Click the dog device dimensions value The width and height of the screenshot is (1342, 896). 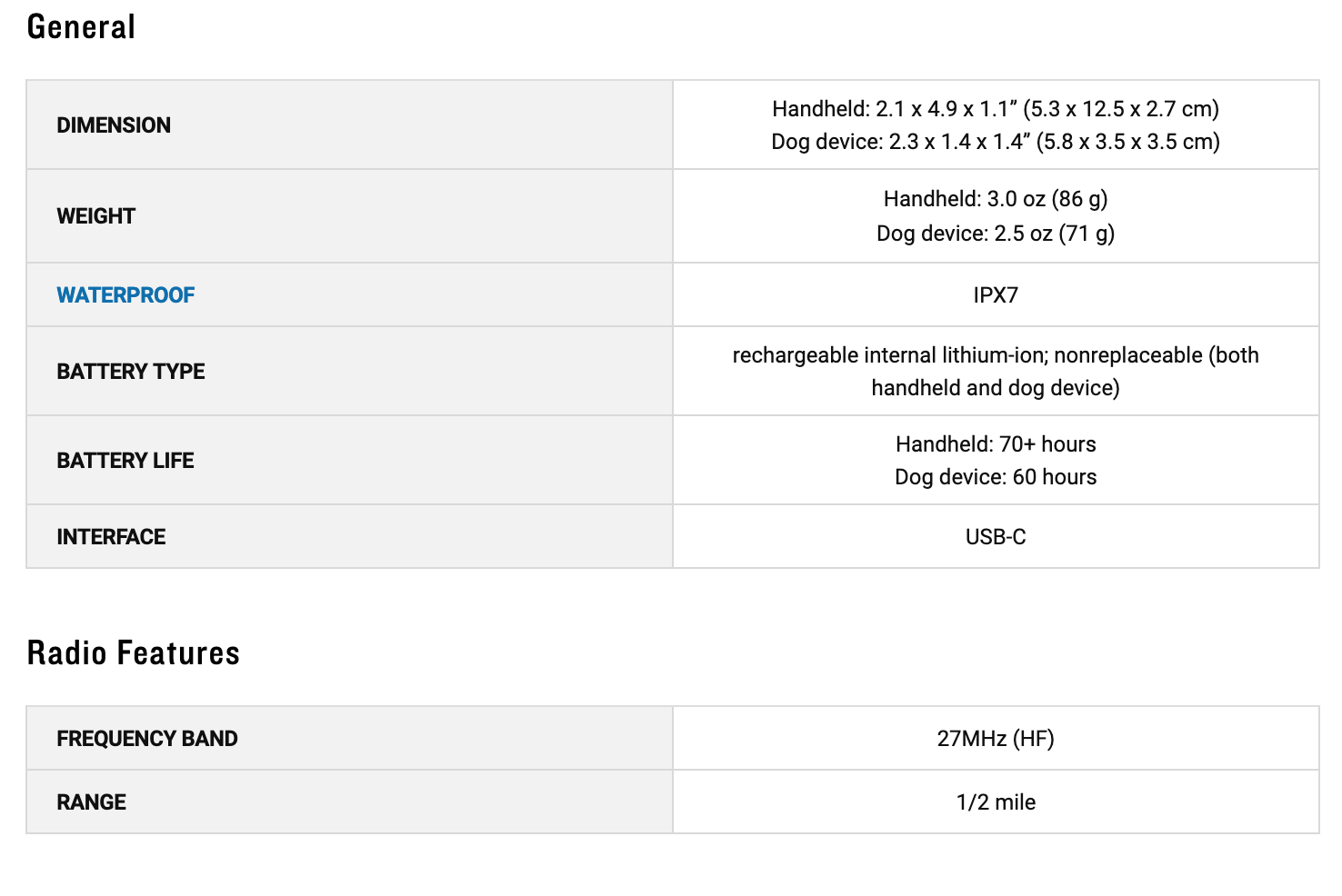point(995,142)
